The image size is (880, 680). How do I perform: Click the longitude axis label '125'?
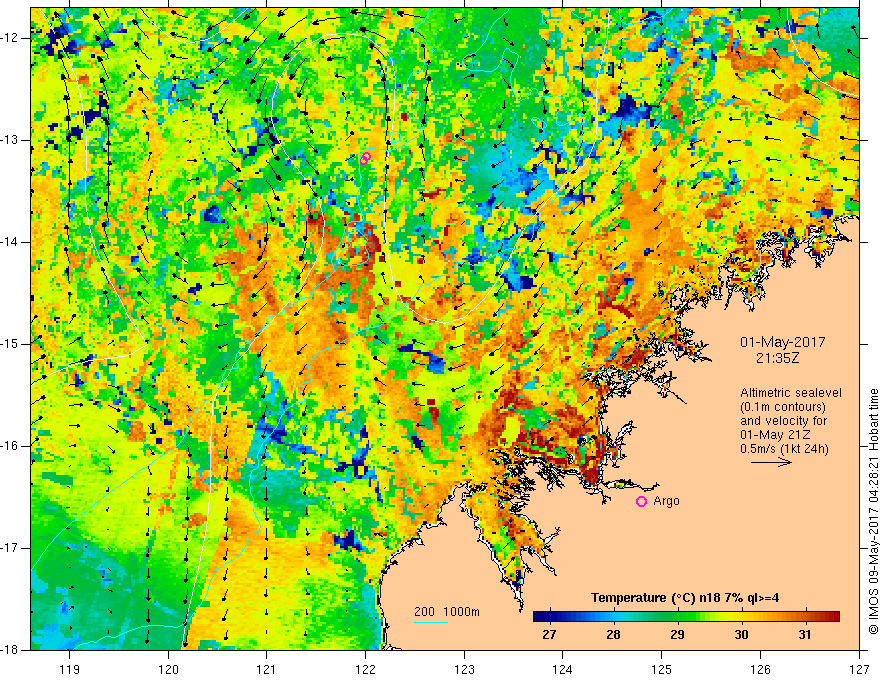662,669
